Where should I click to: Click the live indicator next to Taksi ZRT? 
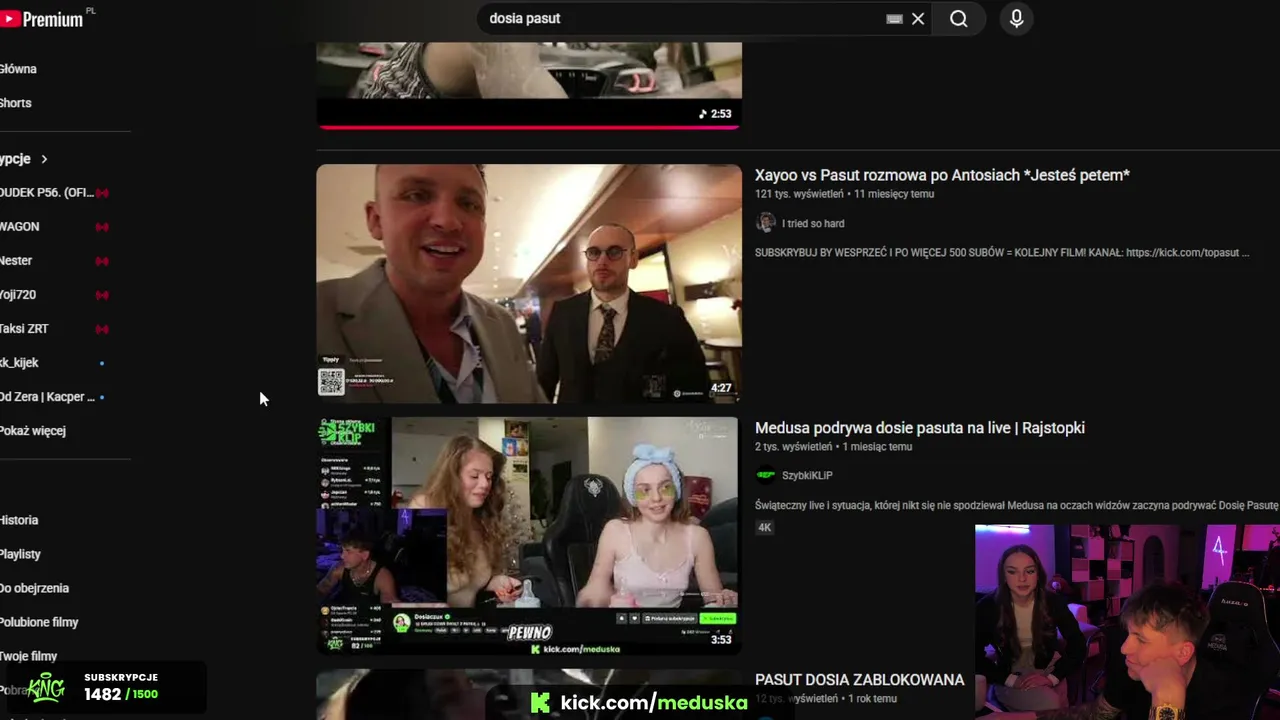[102, 329]
